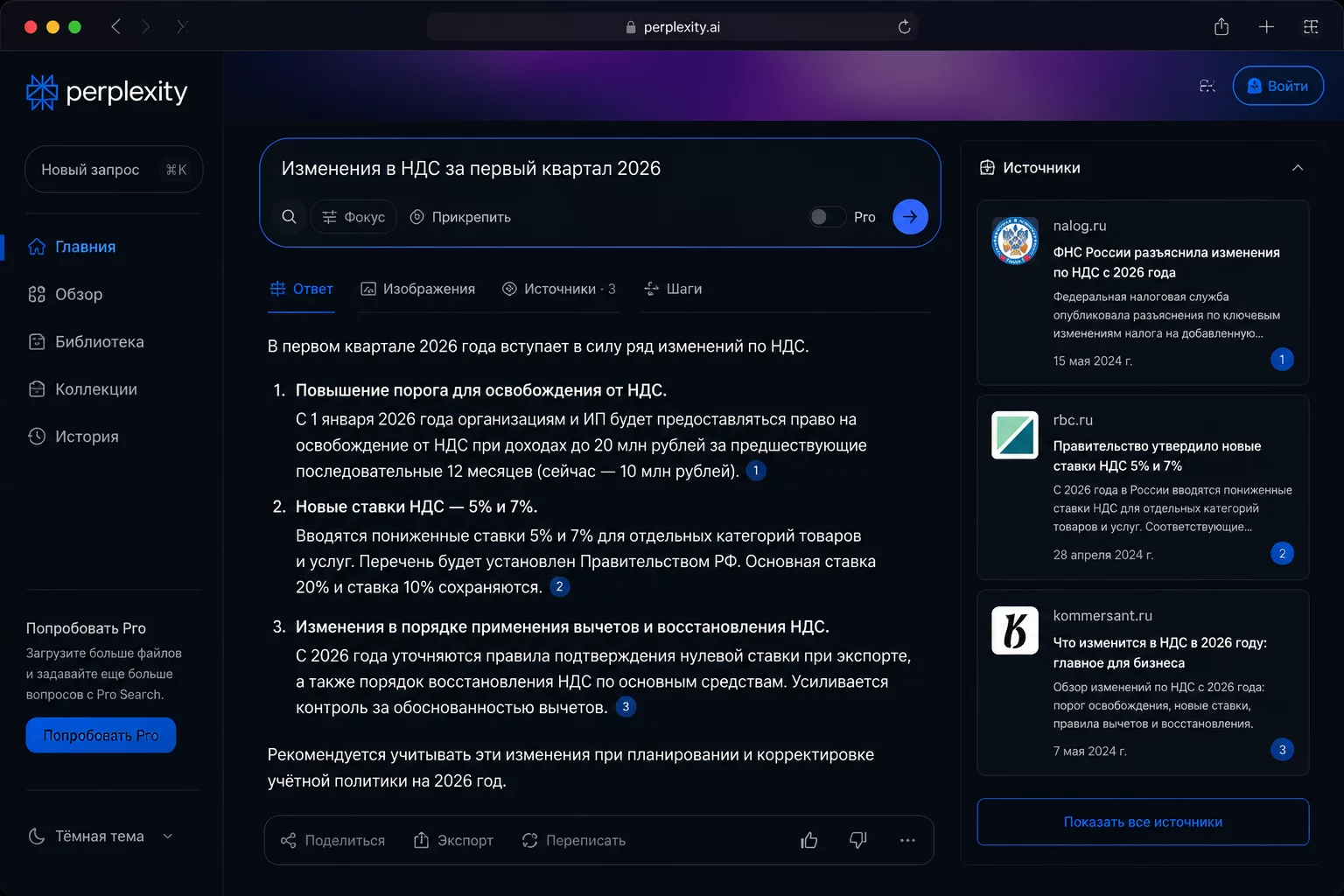Click the Попробовать Pro button
This screenshot has width=1344, height=896.
(101, 735)
